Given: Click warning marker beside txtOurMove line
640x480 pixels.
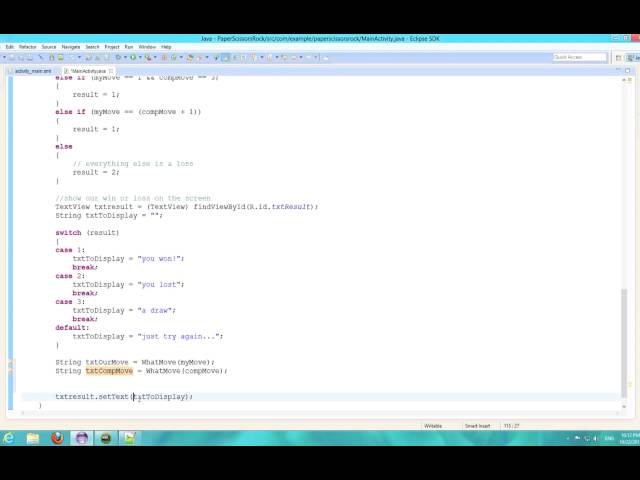Looking at the screenshot, I should coord(11,362).
